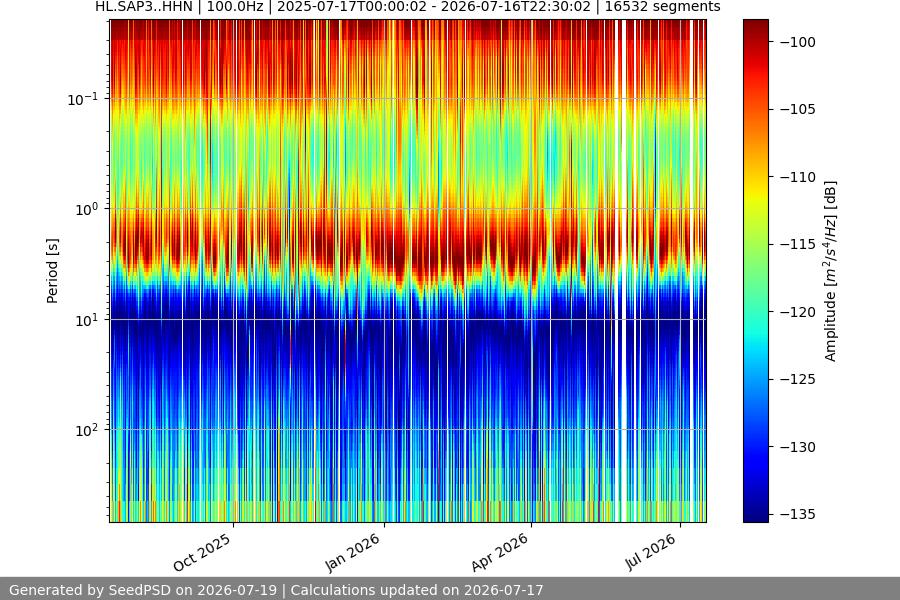The image size is (900, 600).
Task: Click the colorbar value −120
Action: pyautogui.click(x=797, y=312)
